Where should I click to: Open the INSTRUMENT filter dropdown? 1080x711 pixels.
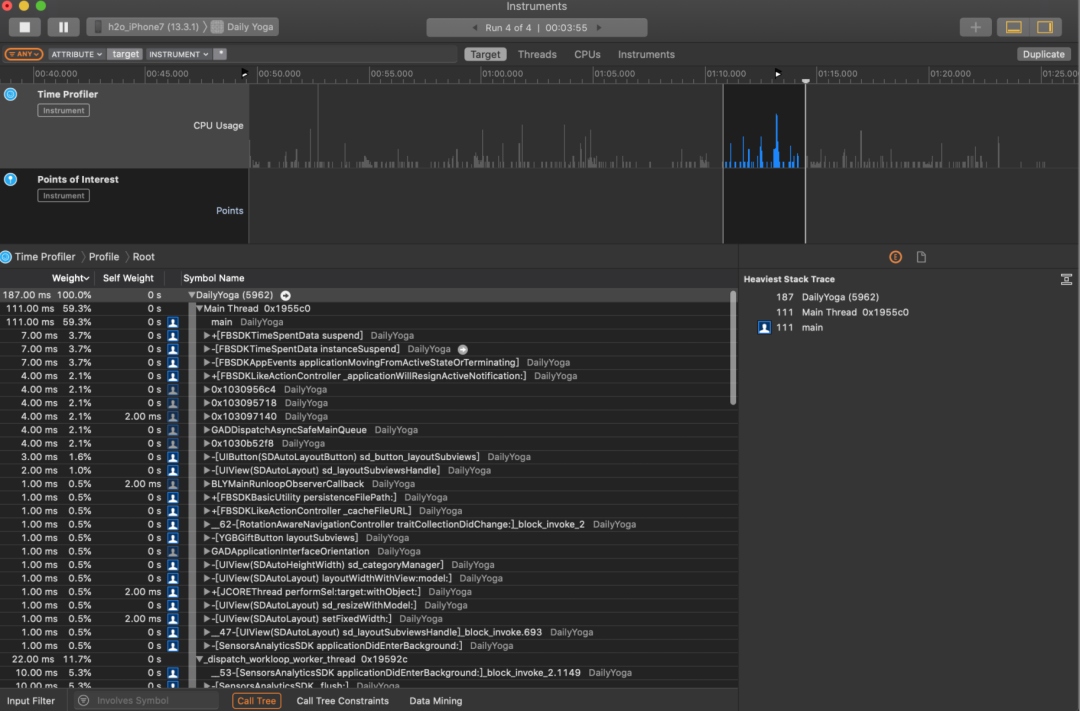(179, 54)
